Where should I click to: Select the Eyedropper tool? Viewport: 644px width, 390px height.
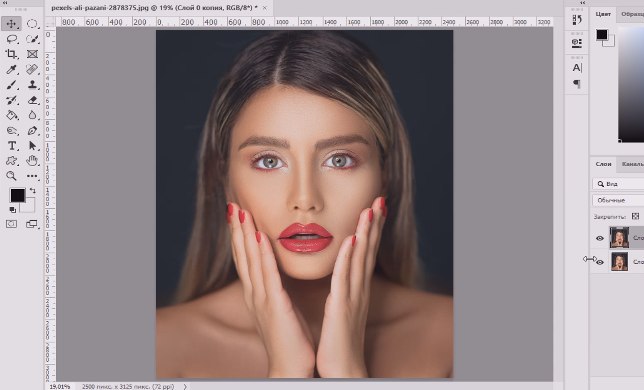pyautogui.click(x=11, y=69)
